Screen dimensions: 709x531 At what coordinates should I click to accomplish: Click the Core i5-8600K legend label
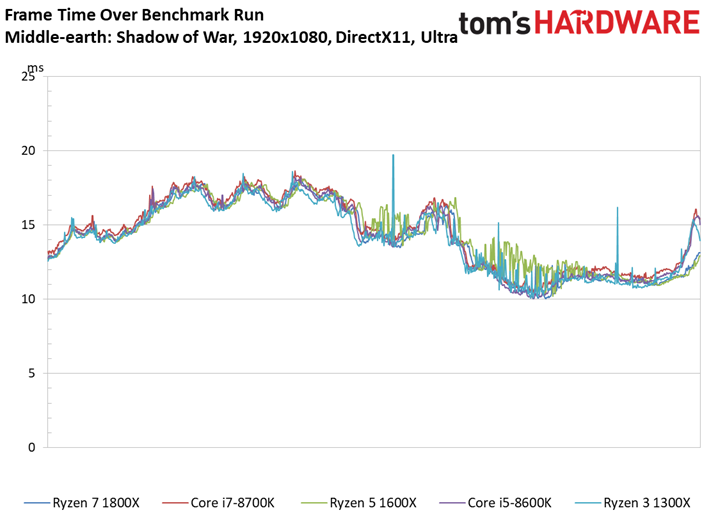(x=509, y=503)
